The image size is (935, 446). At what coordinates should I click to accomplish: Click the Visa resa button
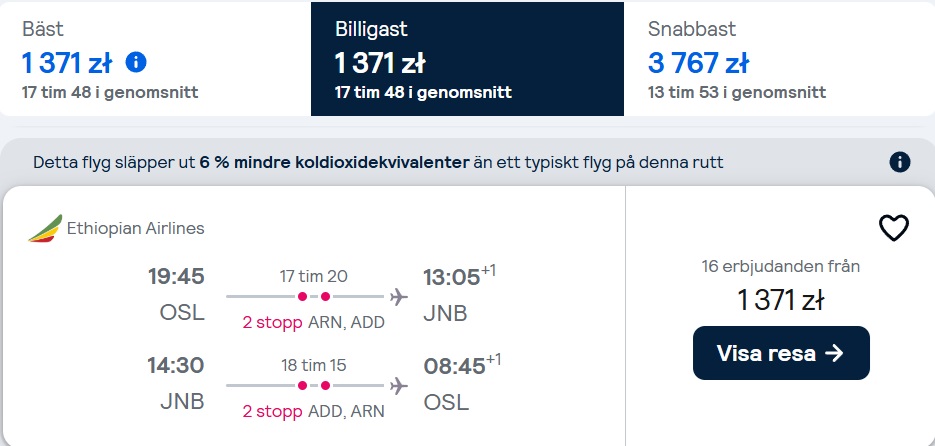781,353
